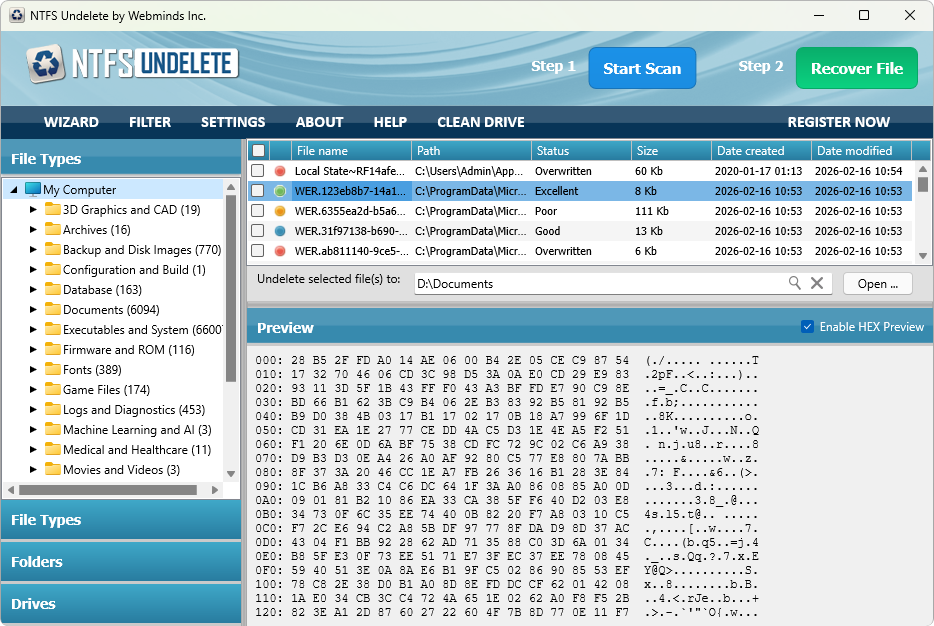934x626 pixels.
Task: Click the Firmware and ROM folder icon
Action: click(x=53, y=349)
